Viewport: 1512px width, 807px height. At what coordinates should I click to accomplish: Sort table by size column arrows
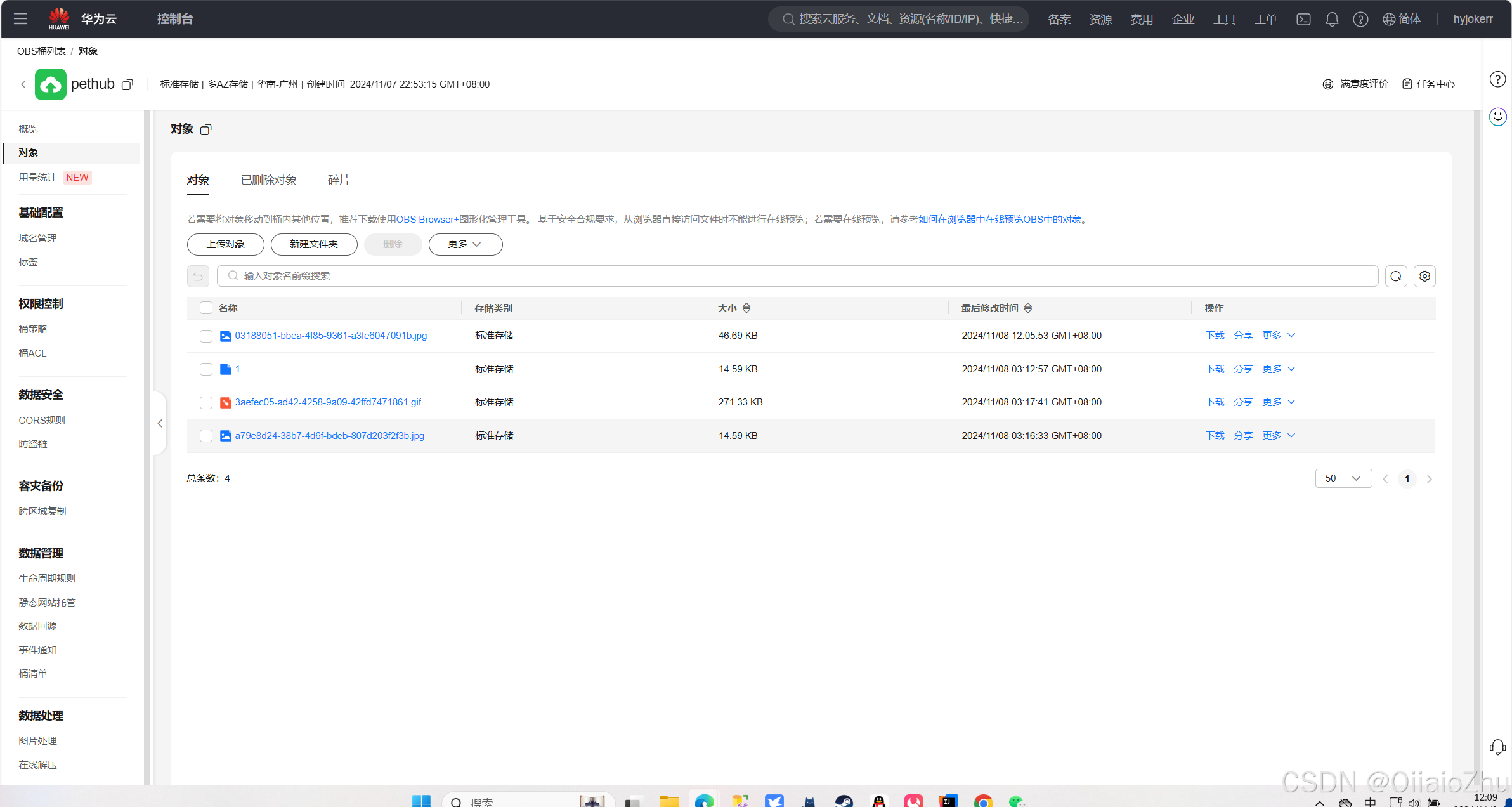tap(746, 308)
